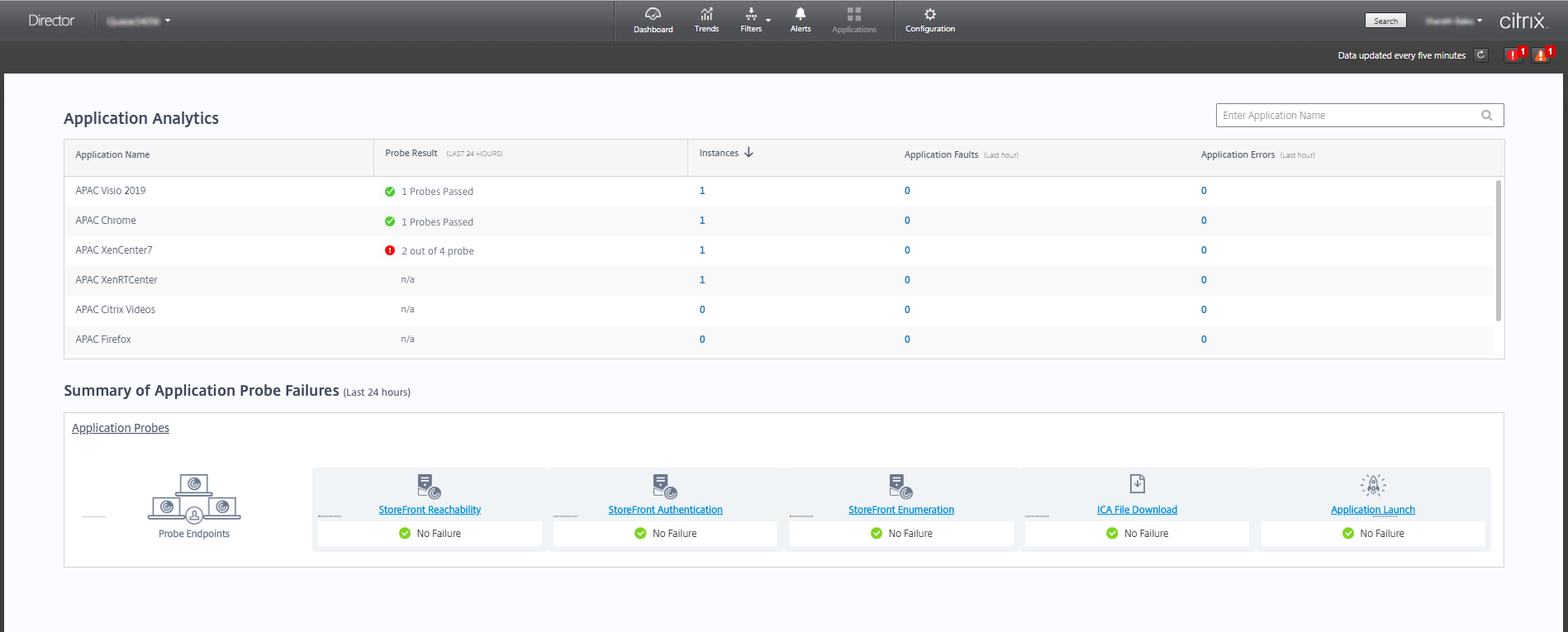This screenshot has width=1568, height=632.
Task: Go to the Applications tab
Action: coord(853,20)
